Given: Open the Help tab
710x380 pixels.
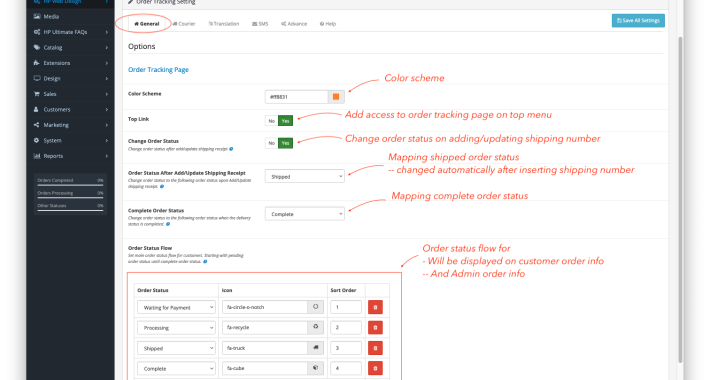Looking at the screenshot, I should click(328, 24).
